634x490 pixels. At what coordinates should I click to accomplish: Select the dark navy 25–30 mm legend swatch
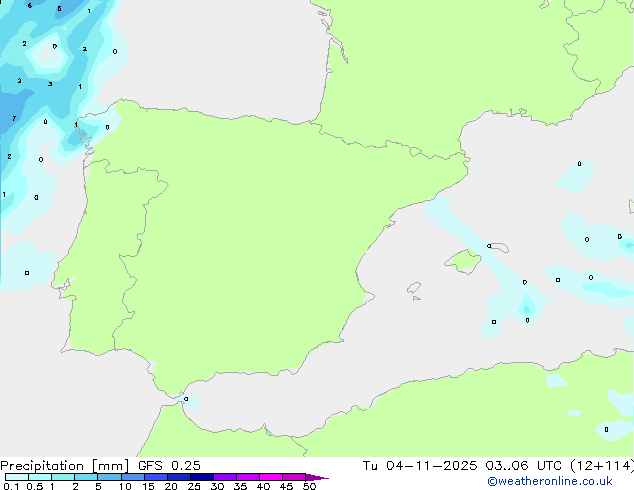tap(201, 477)
